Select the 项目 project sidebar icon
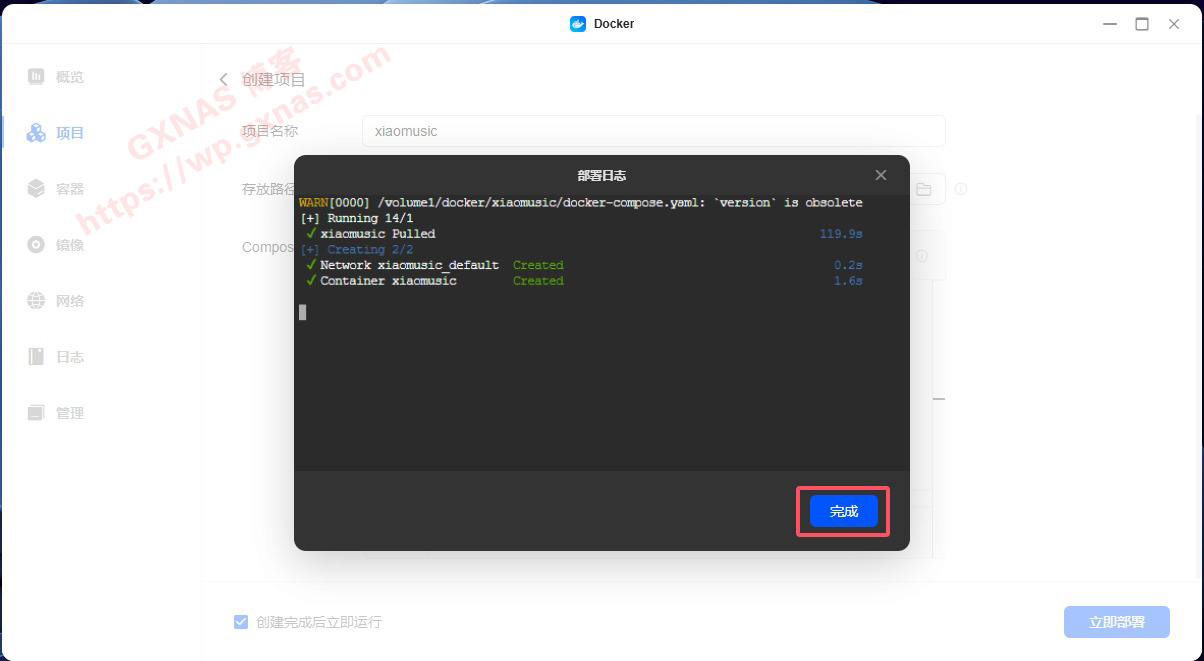 tap(36, 133)
